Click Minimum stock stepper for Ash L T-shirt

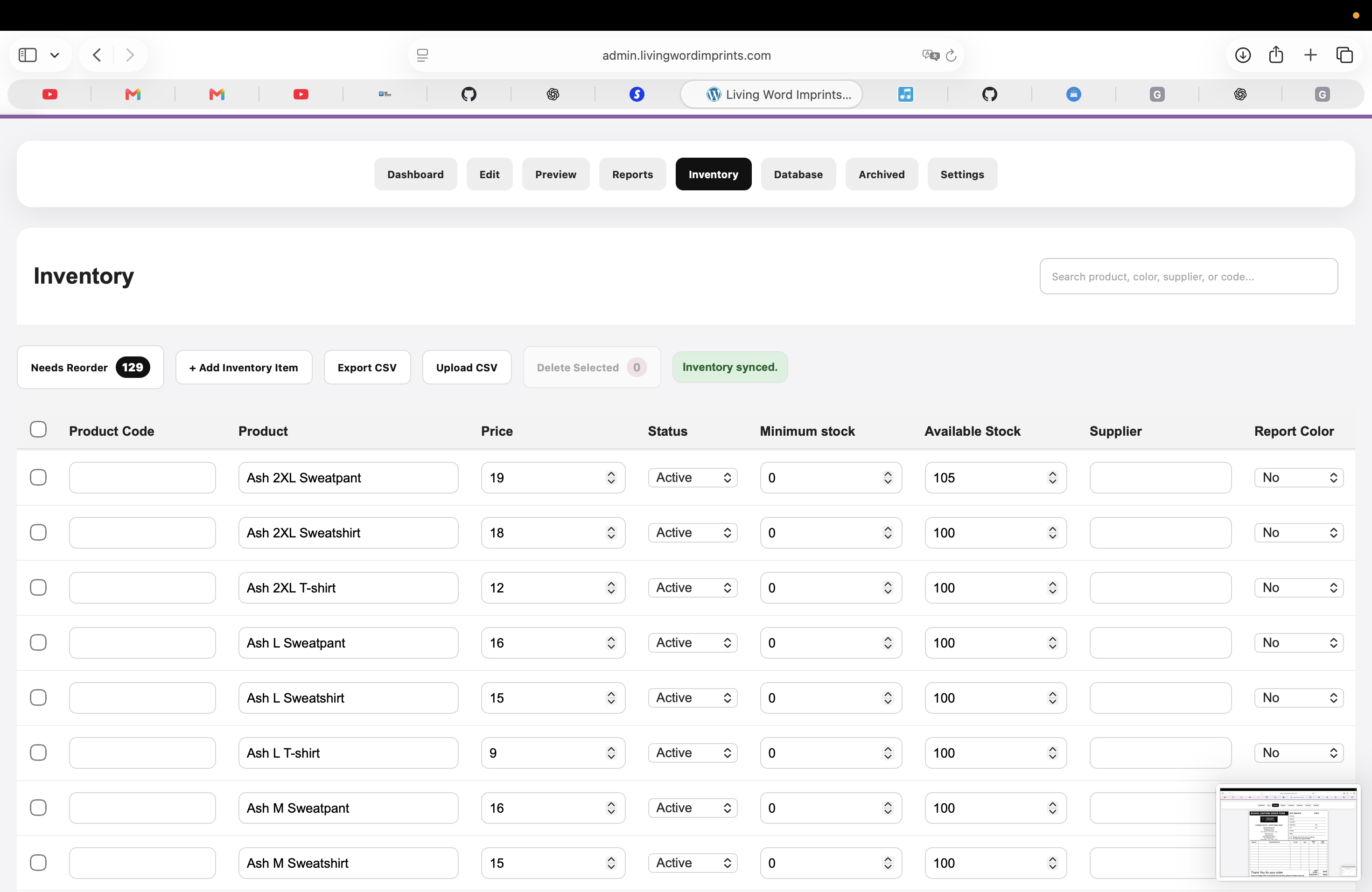888,753
